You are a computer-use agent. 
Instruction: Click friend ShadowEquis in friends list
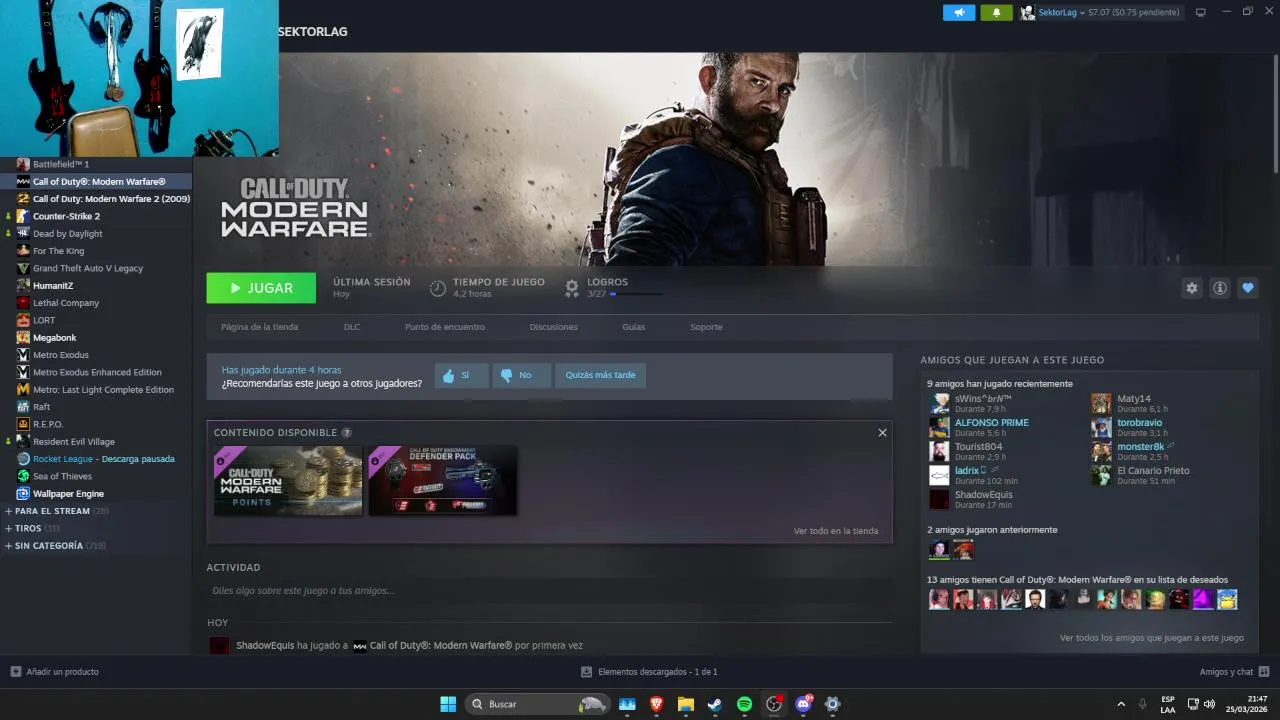[983, 495]
